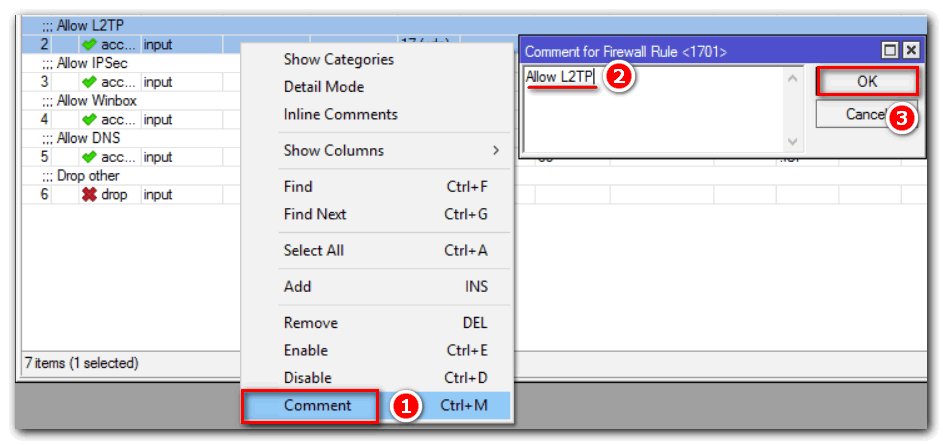Click green accept checkmark on rule 5
The height and width of the screenshot is (445, 943).
(89, 157)
